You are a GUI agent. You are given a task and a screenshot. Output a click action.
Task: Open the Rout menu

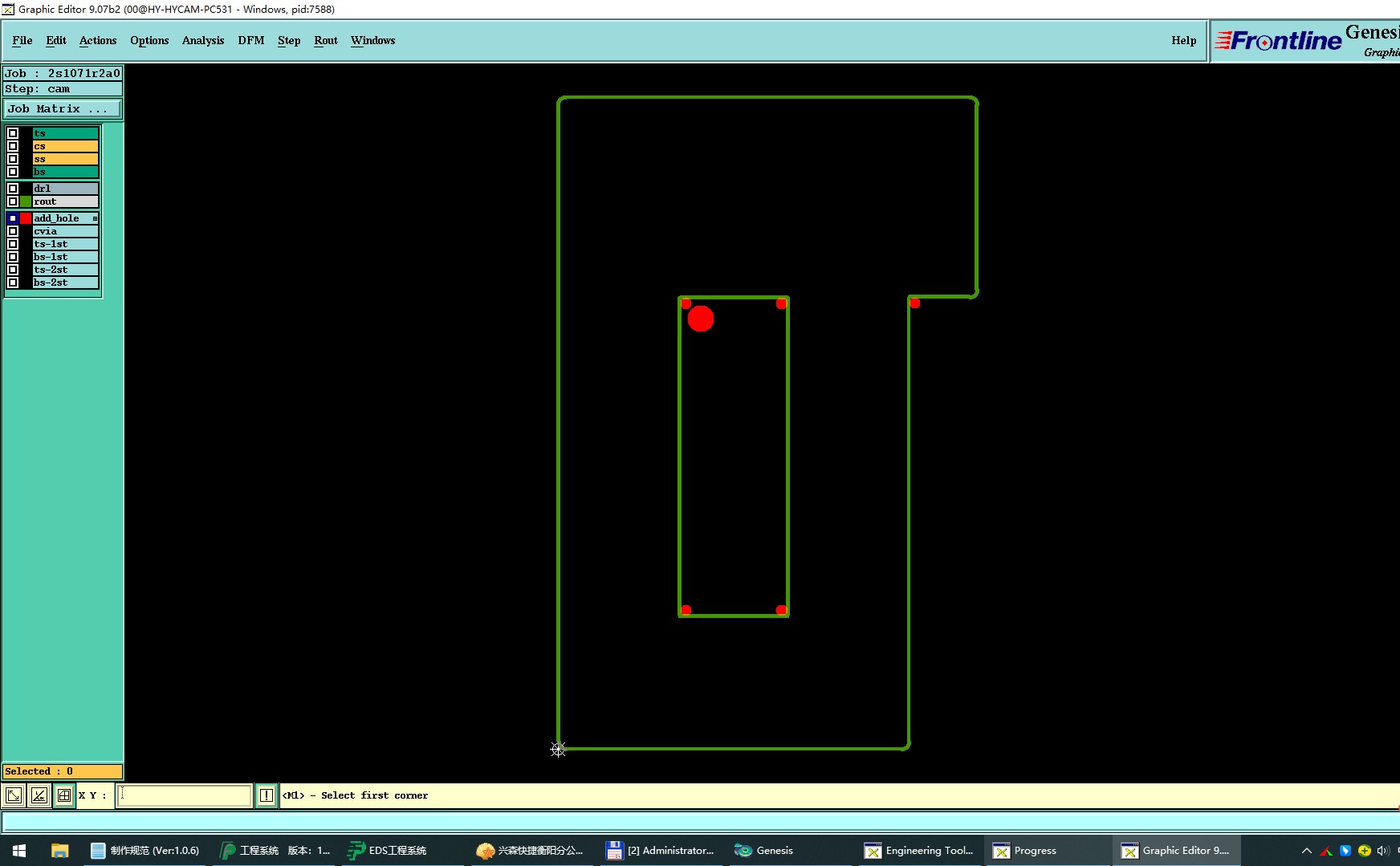point(326,40)
